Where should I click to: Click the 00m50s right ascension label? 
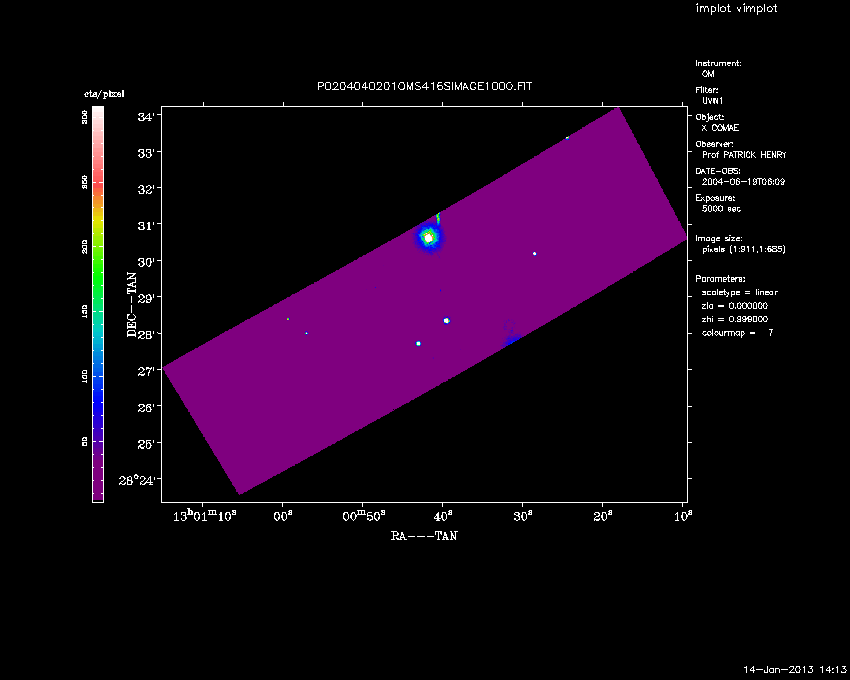(x=364, y=516)
